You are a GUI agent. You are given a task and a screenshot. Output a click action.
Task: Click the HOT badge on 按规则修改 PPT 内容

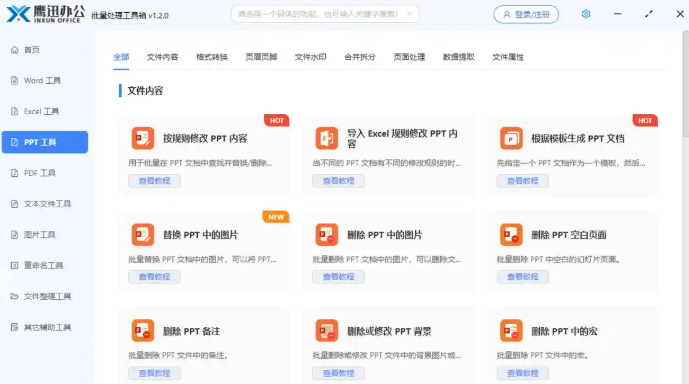[x=276, y=120]
